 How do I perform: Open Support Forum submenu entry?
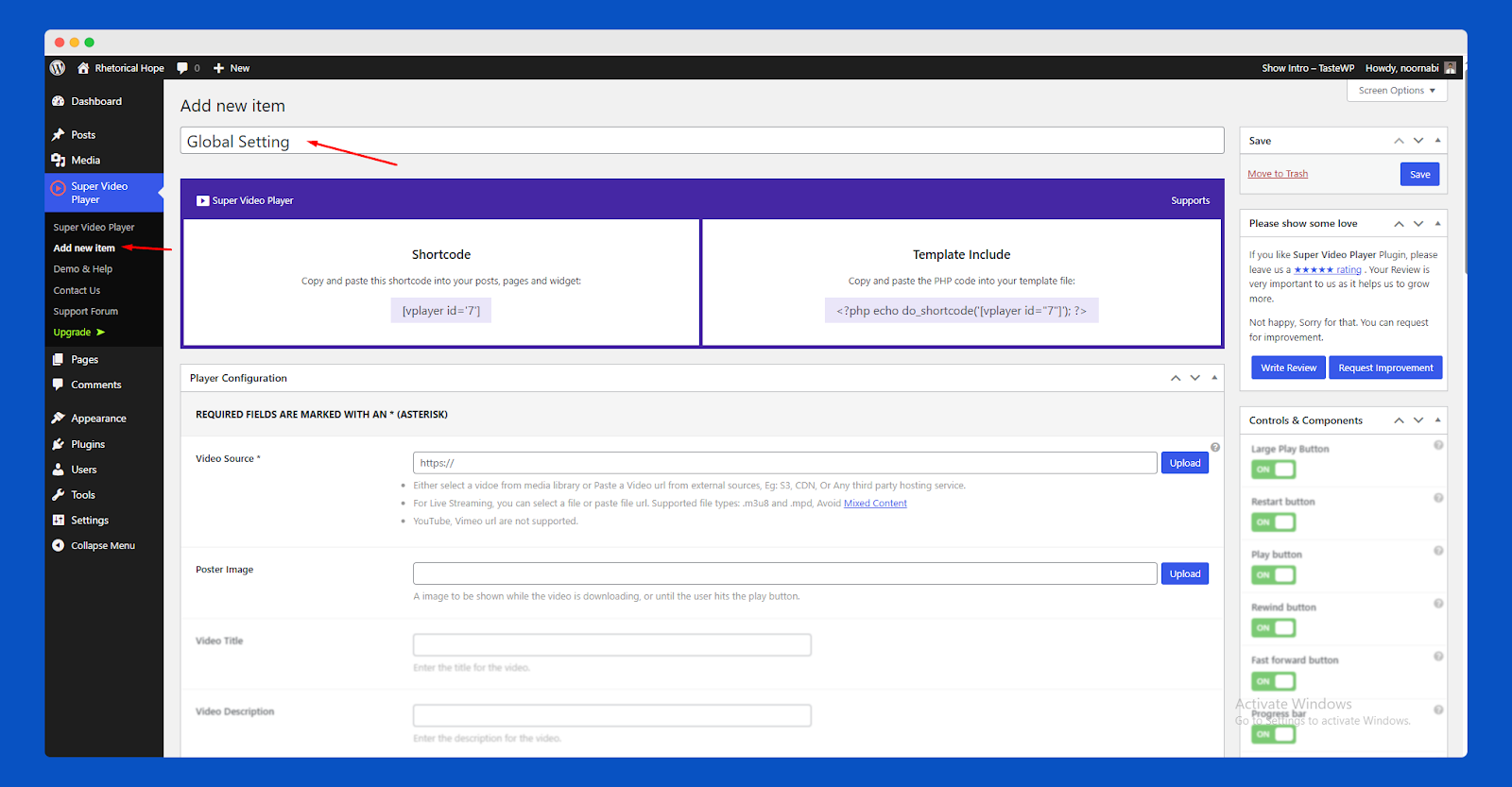[x=86, y=312]
